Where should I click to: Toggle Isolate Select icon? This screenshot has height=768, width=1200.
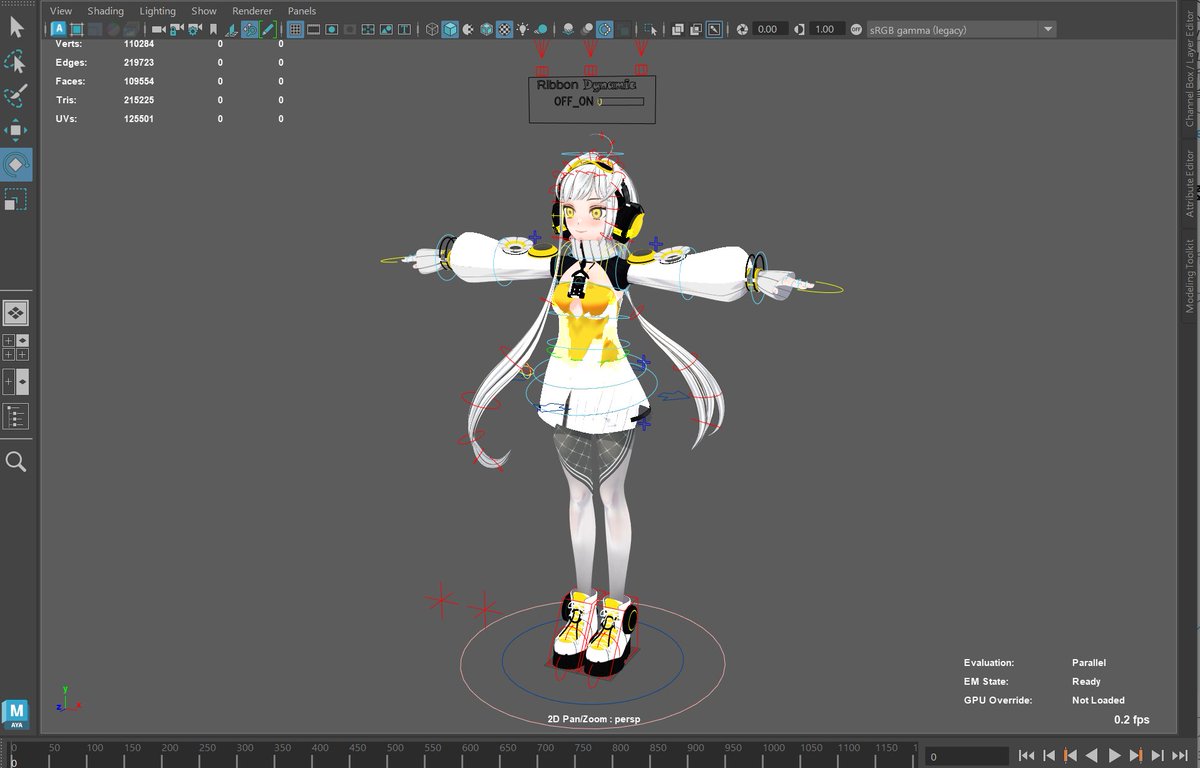649,30
